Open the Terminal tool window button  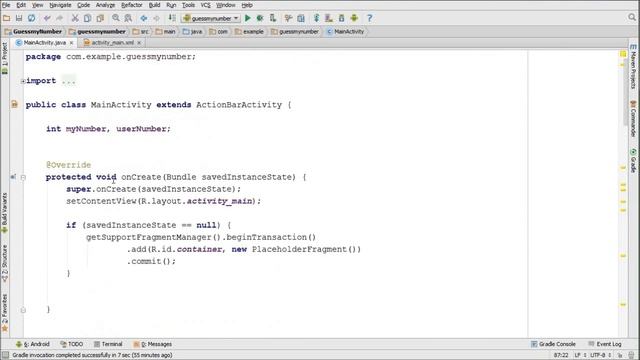coord(108,344)
